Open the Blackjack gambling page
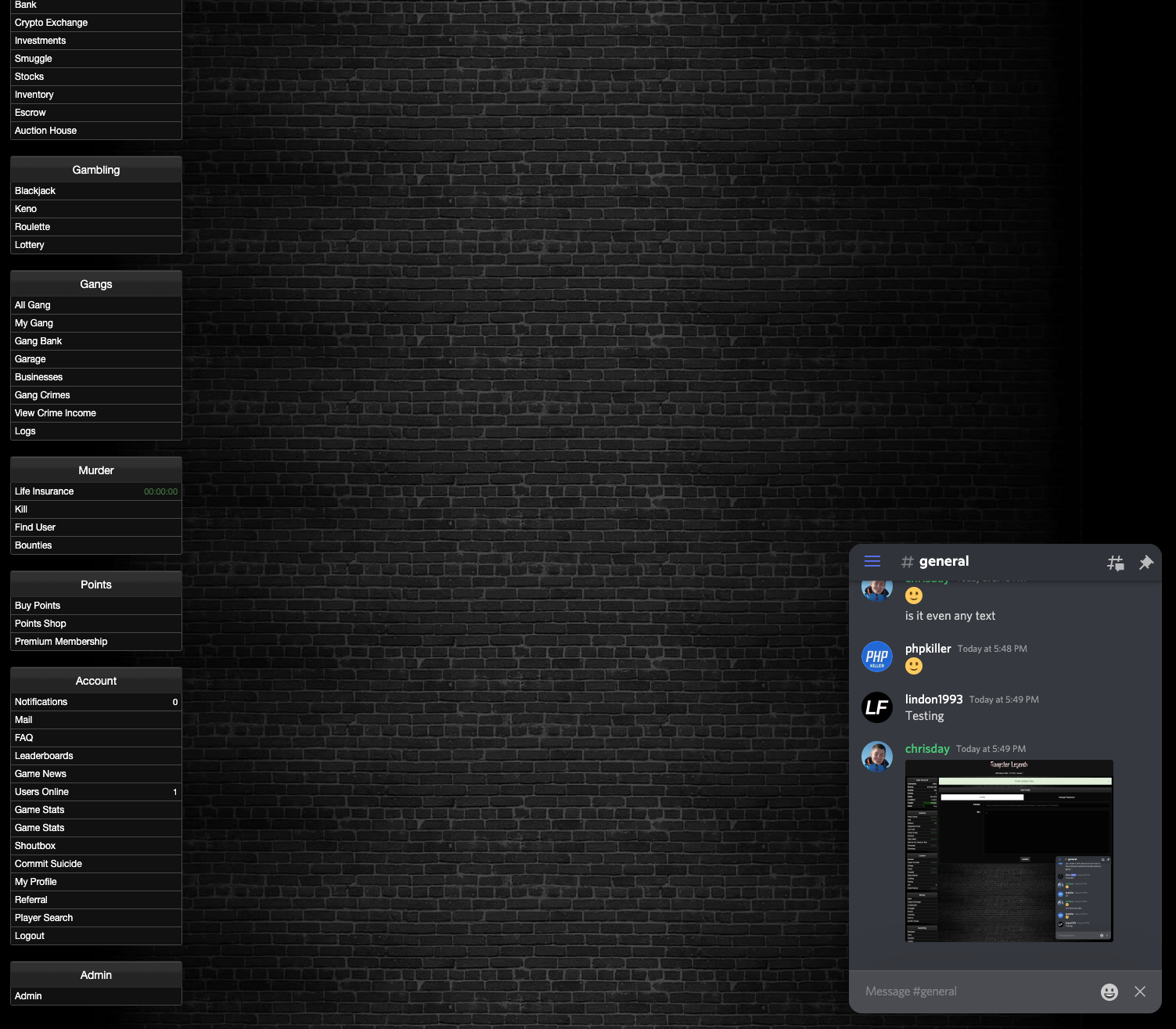The width and height of the screenshot is (1176, 1029). pos(35,191)
